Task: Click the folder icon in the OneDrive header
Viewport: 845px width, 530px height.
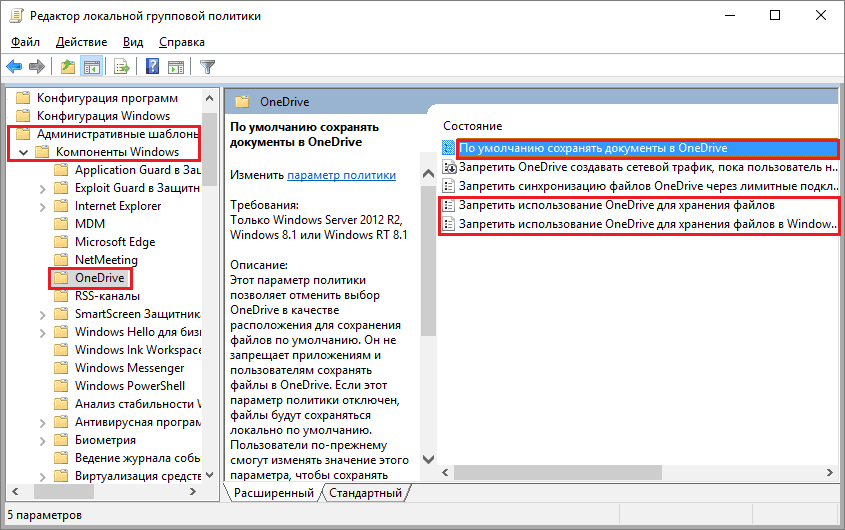Action: pos(242,102)
